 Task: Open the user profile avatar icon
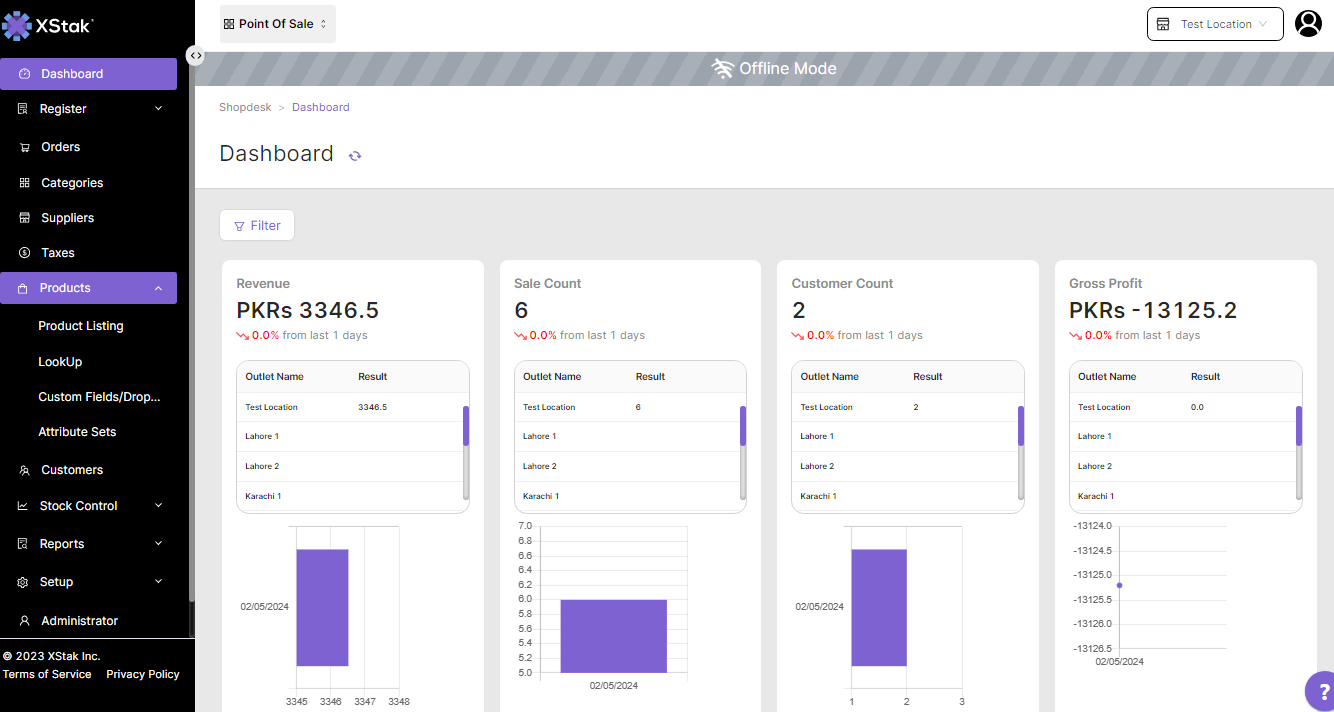[1308, 24]
